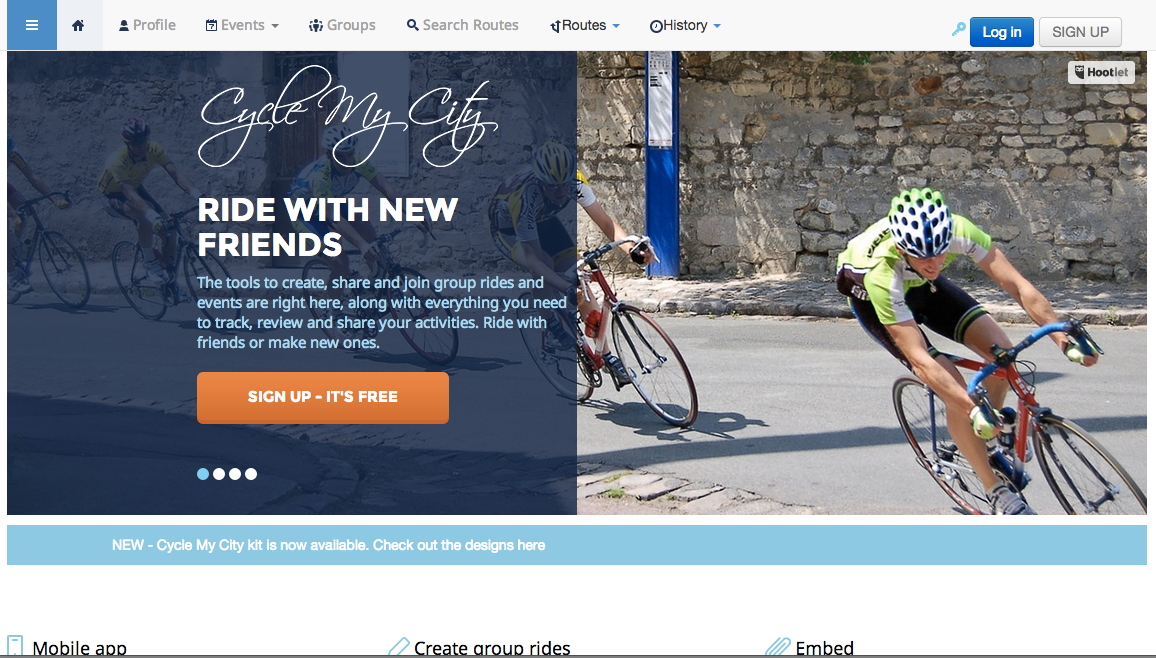
Task: Open the Groups nav item
Action: tap(342, 25)
